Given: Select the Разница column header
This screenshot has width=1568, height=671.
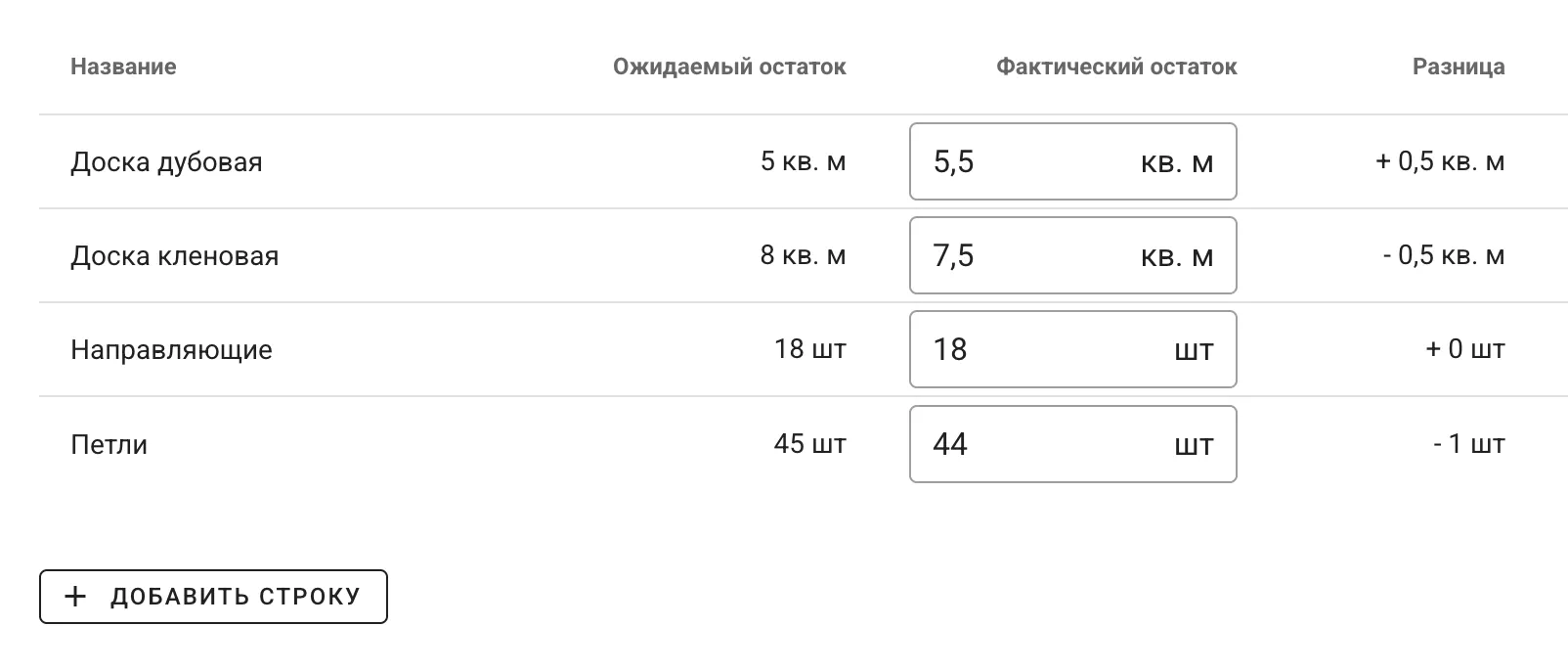Looking at the screenshot, I should tap(1459, 67).
